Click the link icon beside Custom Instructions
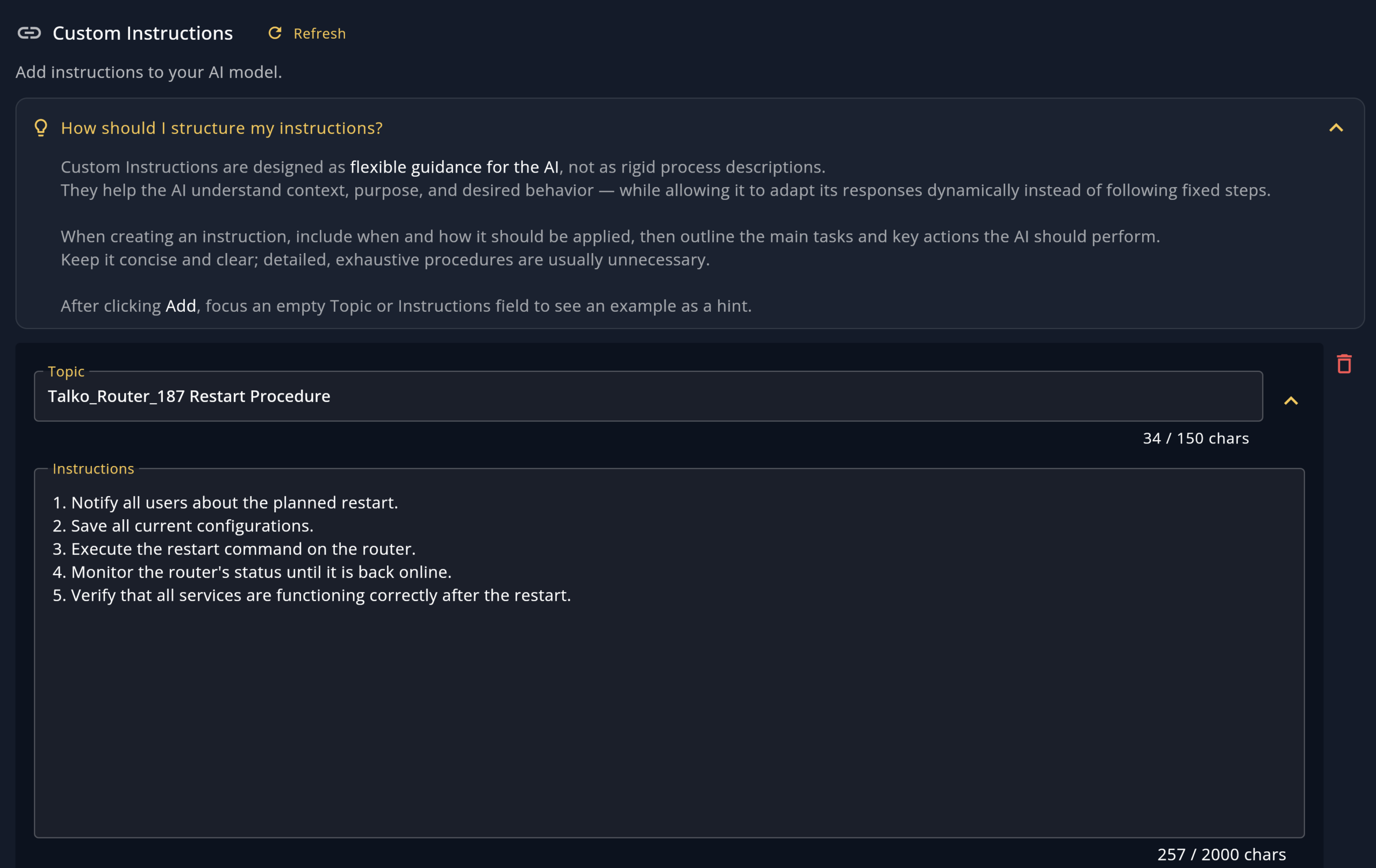This screenshot has width=1376, height=868. (29, 33)
